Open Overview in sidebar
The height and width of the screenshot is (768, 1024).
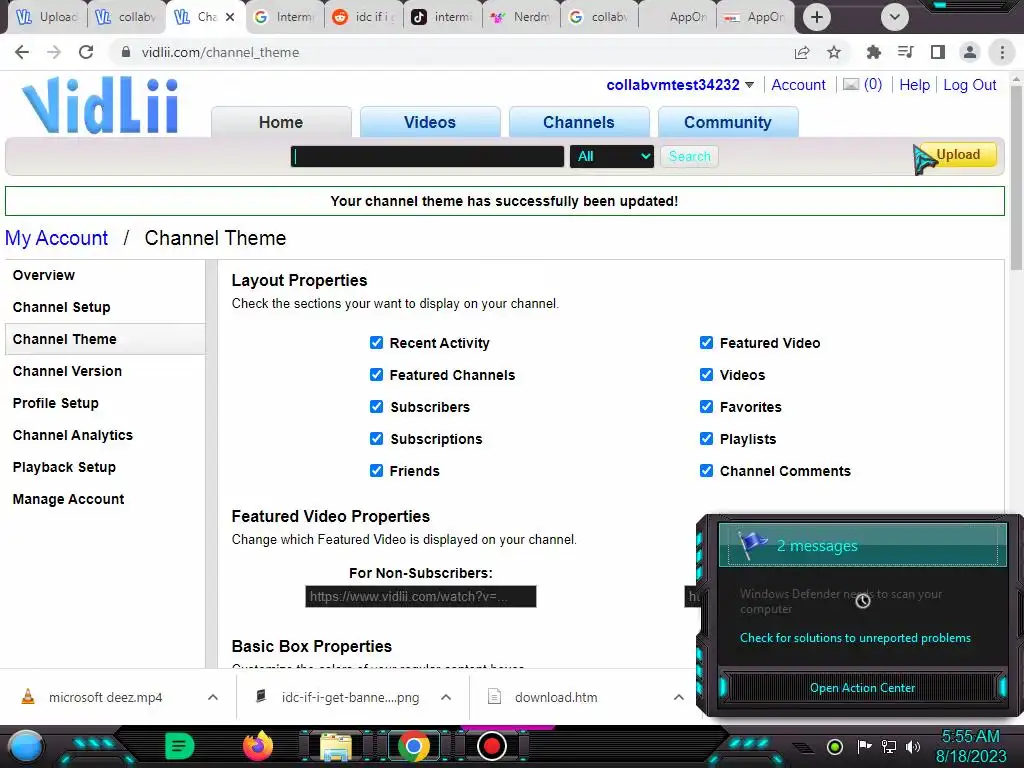click(44, 275)
